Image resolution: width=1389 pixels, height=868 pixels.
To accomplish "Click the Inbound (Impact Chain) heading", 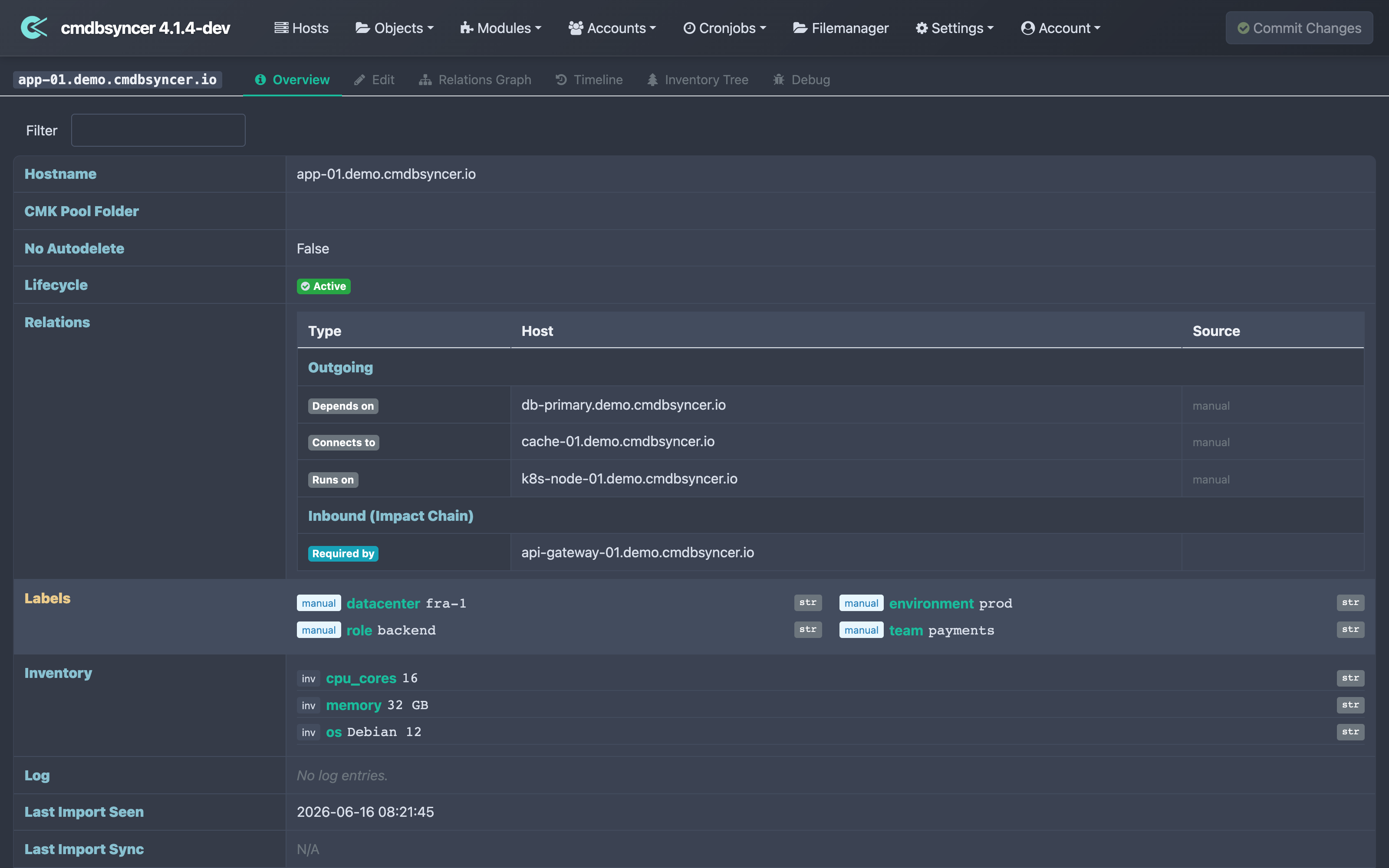I will pyautogui.click(x=390, y=516).
